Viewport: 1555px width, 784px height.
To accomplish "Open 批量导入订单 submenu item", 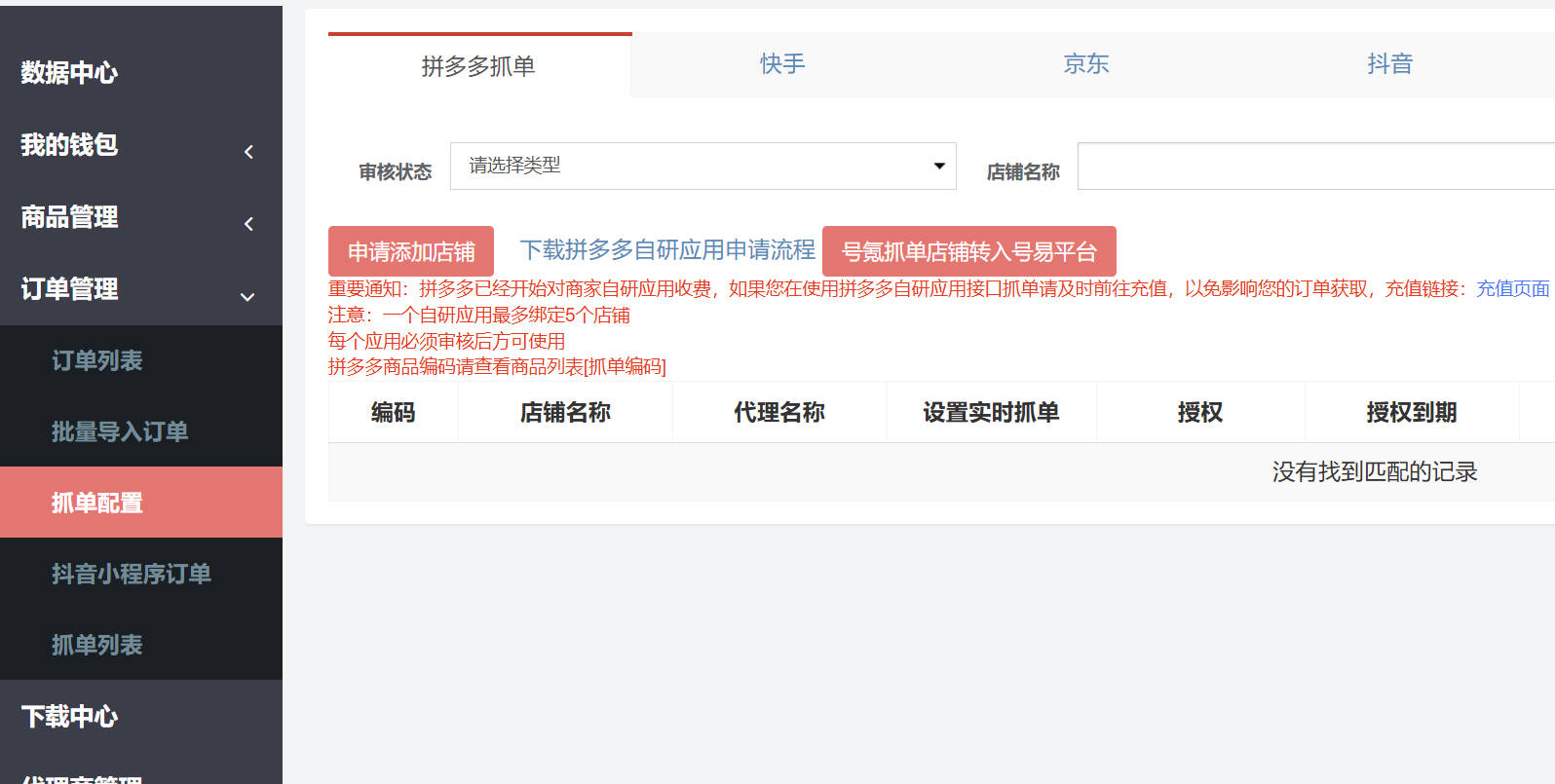I will click(x=119, y=431).
